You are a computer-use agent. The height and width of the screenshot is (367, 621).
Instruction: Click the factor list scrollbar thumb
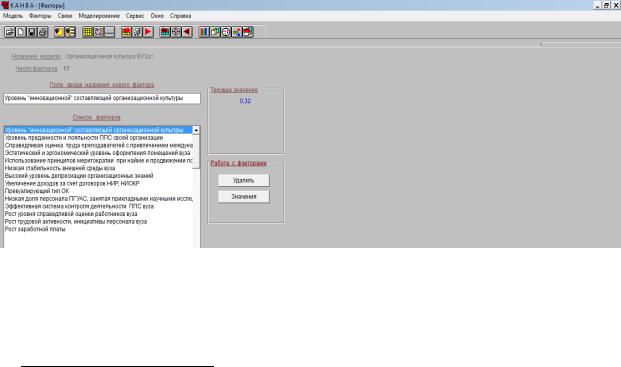pyautogui.click(x=196, y=151)
